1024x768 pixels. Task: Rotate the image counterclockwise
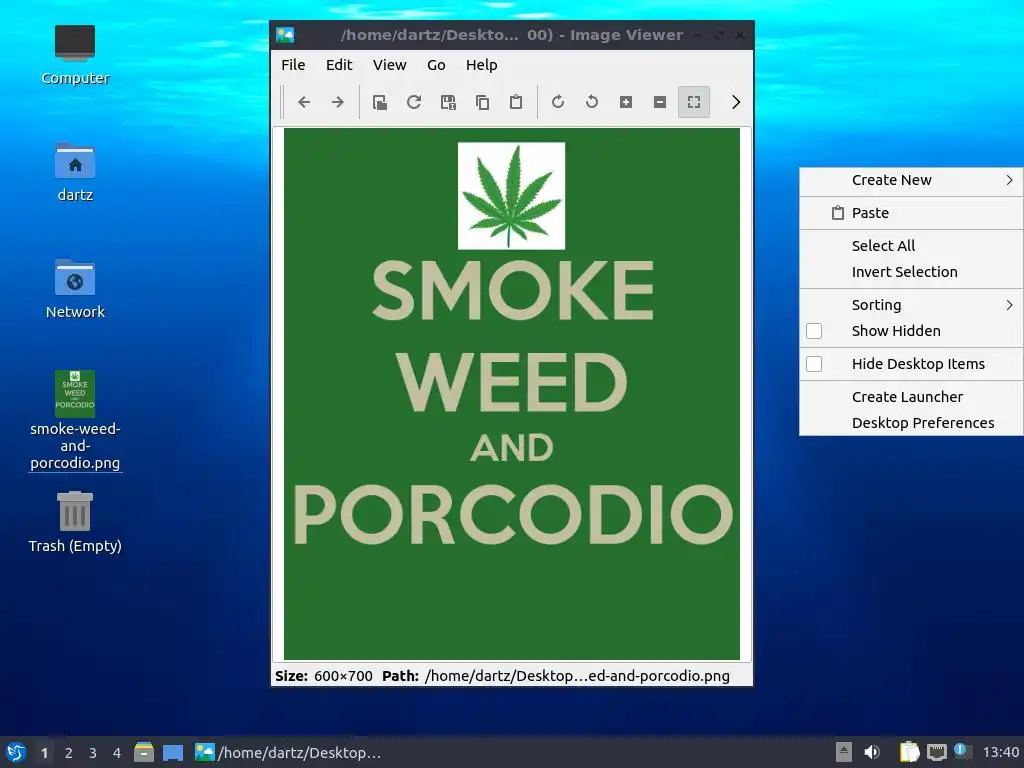click(x=592, y=102)
